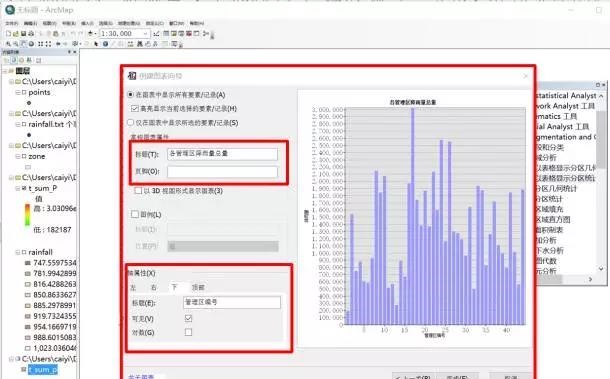
Task: Switch to the 右 axis tab
Action: 154,287
